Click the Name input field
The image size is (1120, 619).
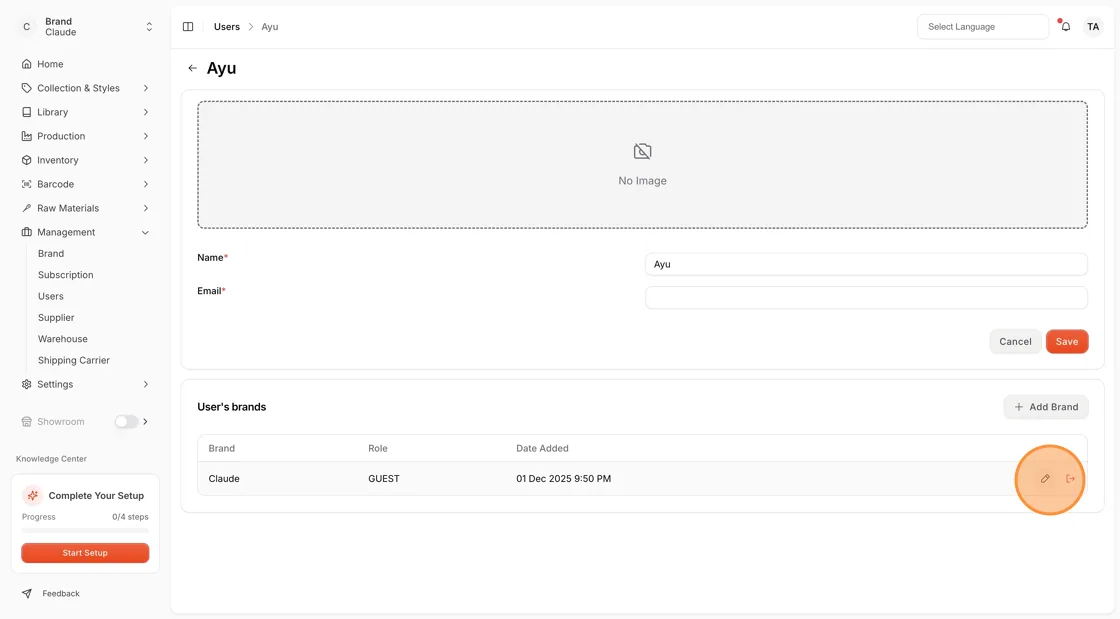866,264
